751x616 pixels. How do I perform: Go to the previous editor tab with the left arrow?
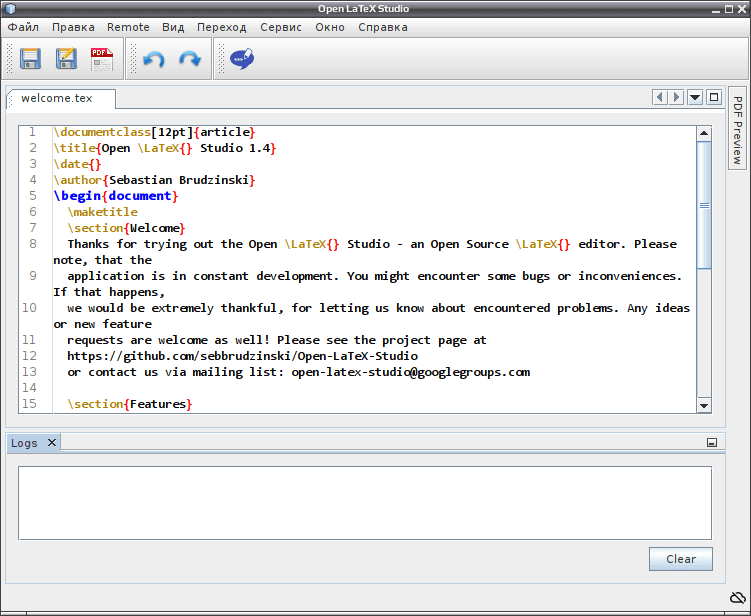(x=660, y=97)
